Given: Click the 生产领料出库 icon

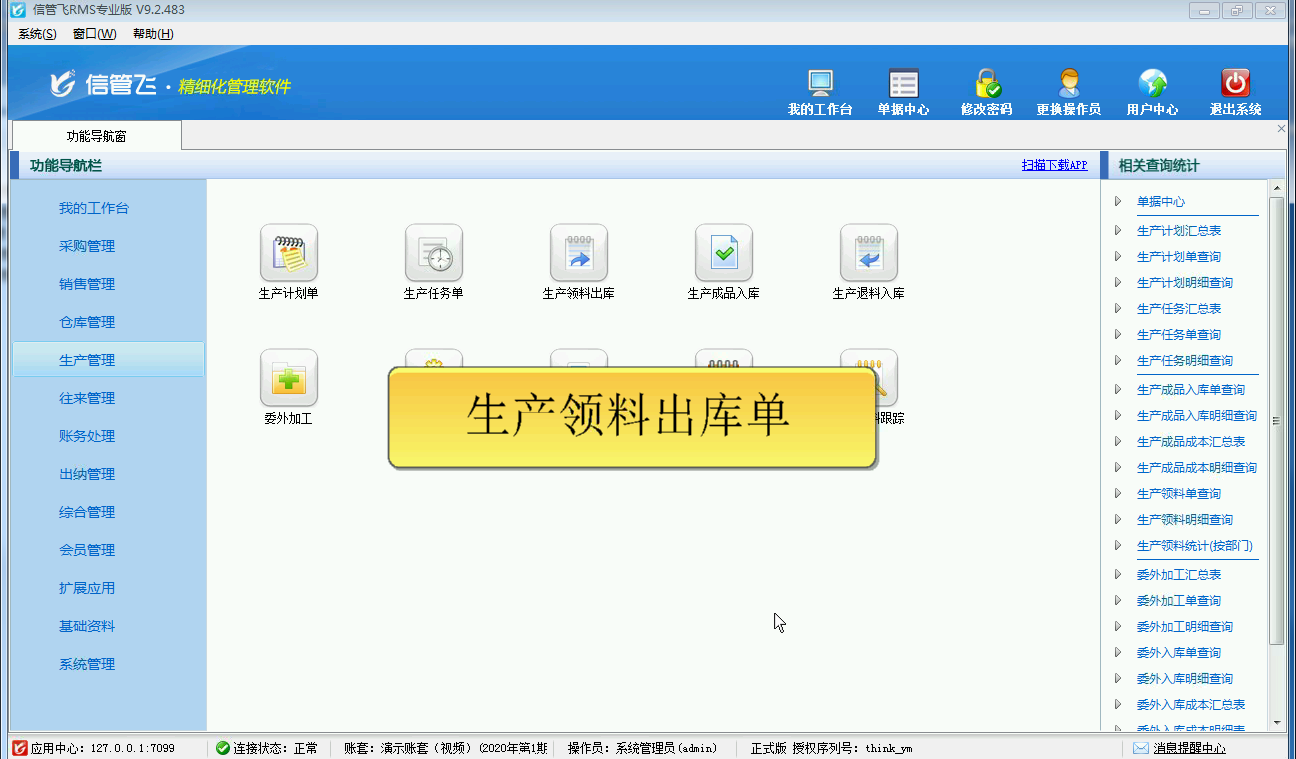Looking at the screenshot, I should click(x=578, y=253).
